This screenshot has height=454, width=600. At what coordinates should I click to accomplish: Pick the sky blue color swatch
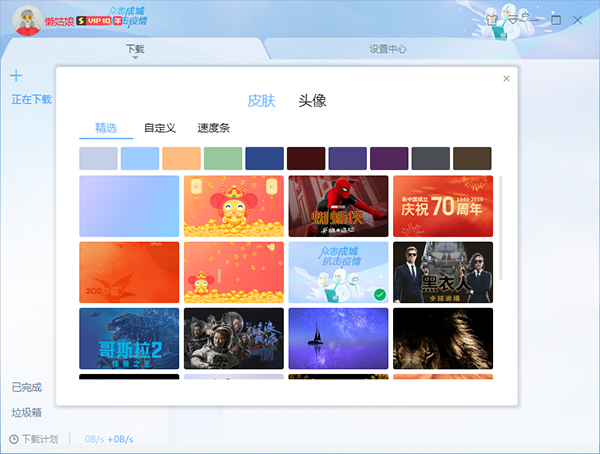pyautogui.click(x=140, y=158)
